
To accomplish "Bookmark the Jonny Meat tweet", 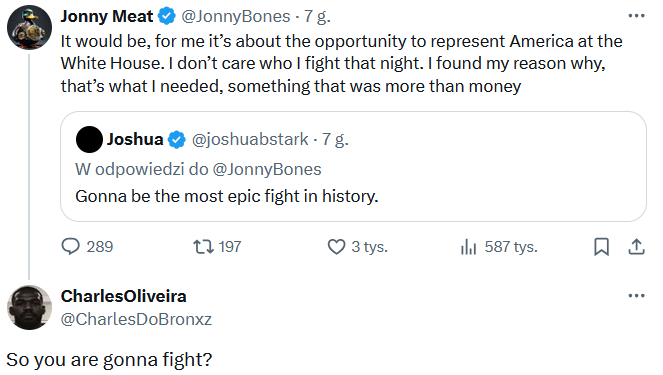I will (601, 247).
